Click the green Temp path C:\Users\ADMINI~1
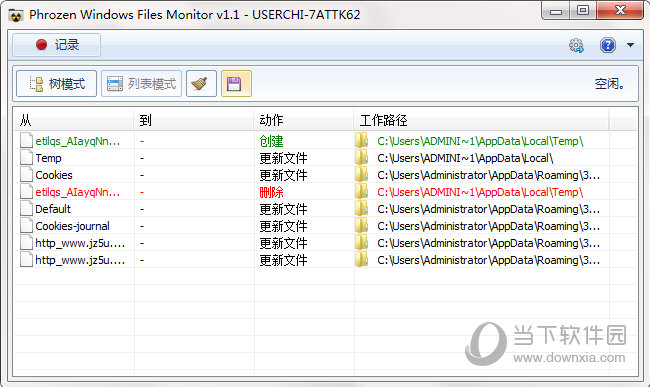The image size is (650, 387). pyautogui.click(x=480, y=141)
